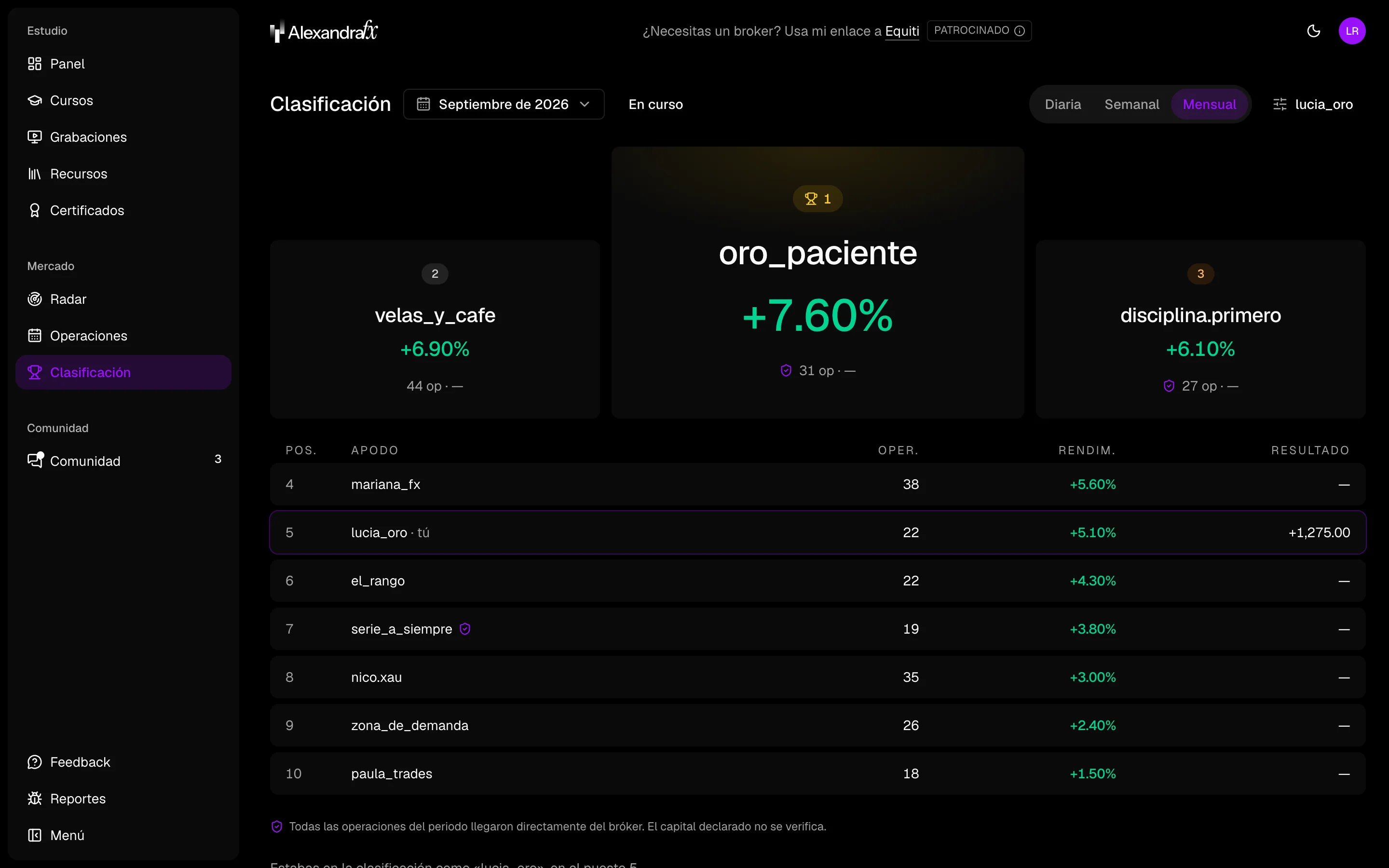Follow the Equiti broker link
Image resolution: width=1389 pixels, height=868 pixels.
point(902,31)
